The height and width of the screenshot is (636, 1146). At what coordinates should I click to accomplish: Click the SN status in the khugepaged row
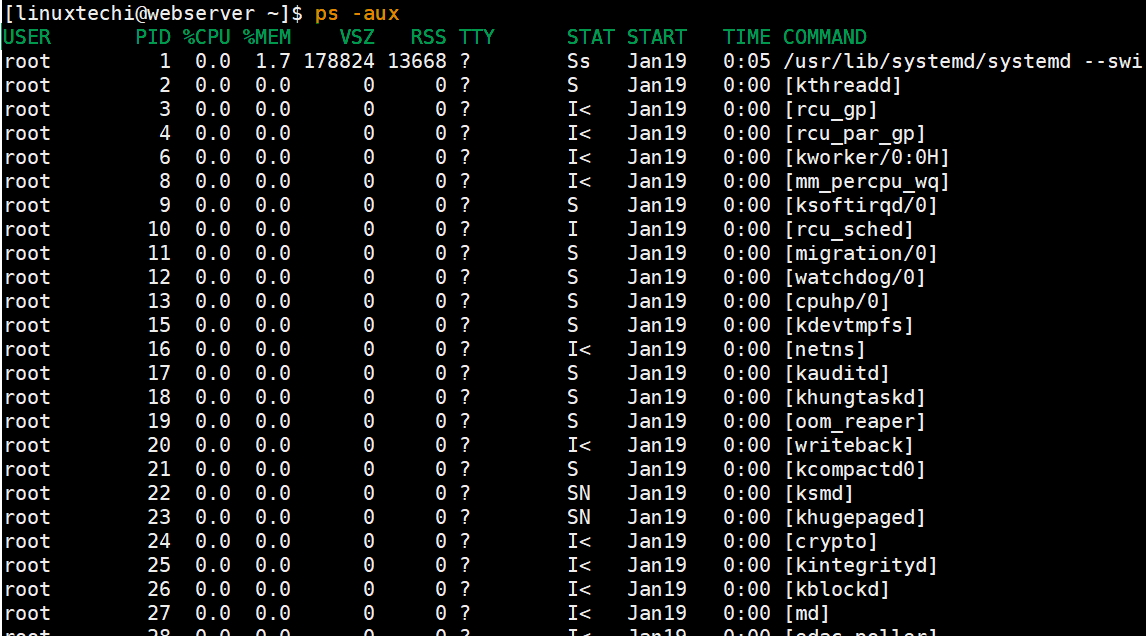[x=579, y=518]
